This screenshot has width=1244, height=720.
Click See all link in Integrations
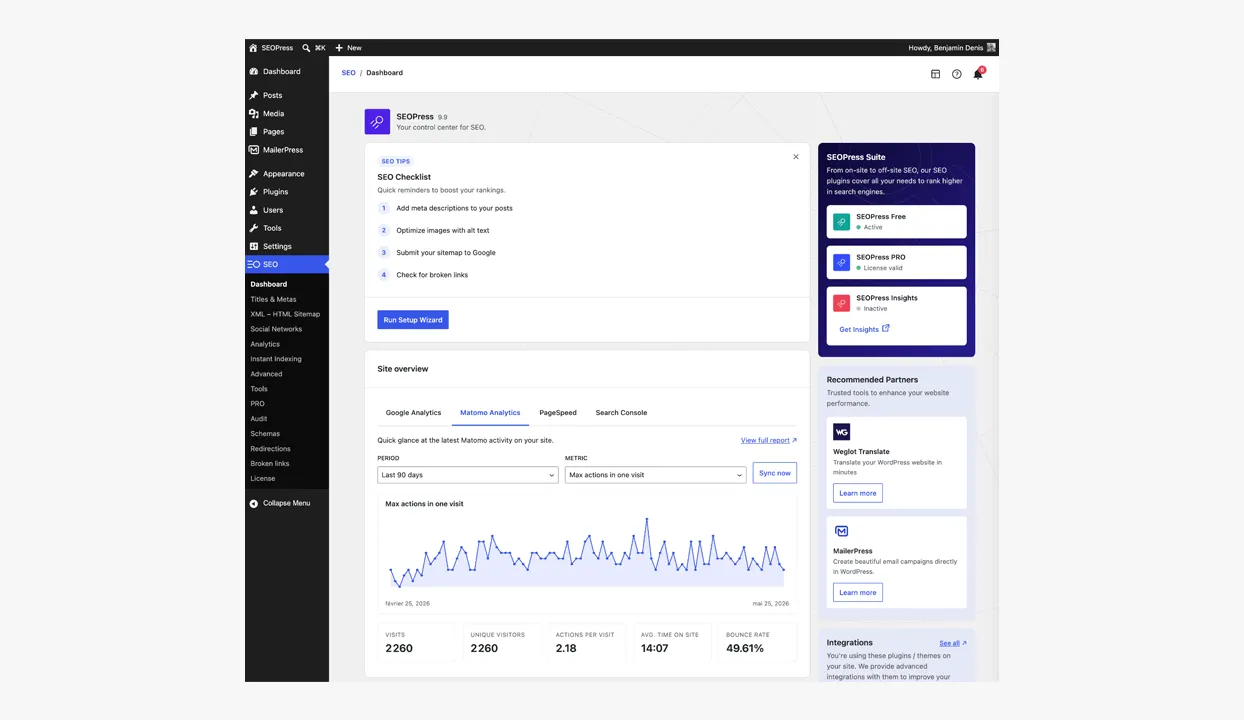pyautogui.click(x=953, y=643)
